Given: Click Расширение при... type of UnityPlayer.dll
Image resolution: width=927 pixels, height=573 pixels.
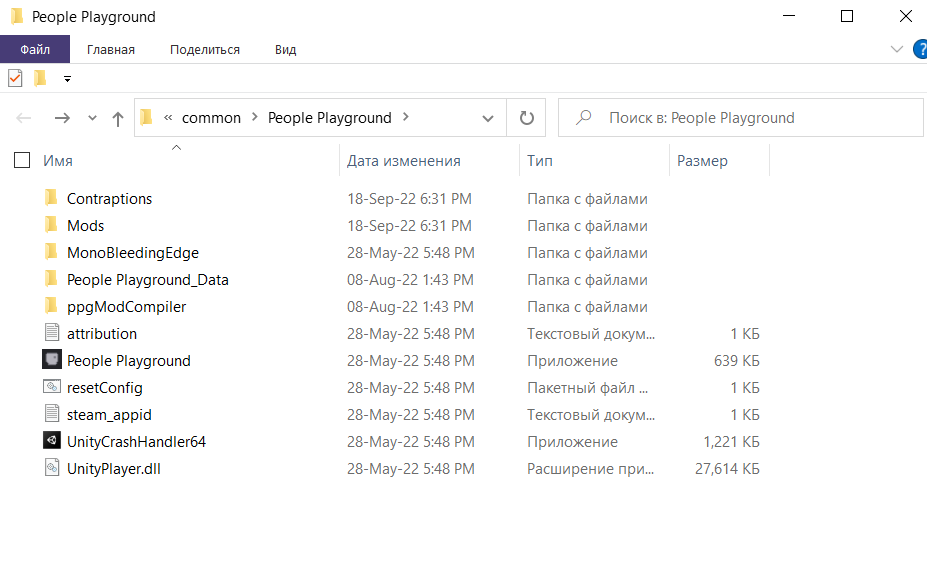Looking at the screenshot, I should [x=590, y=469].
